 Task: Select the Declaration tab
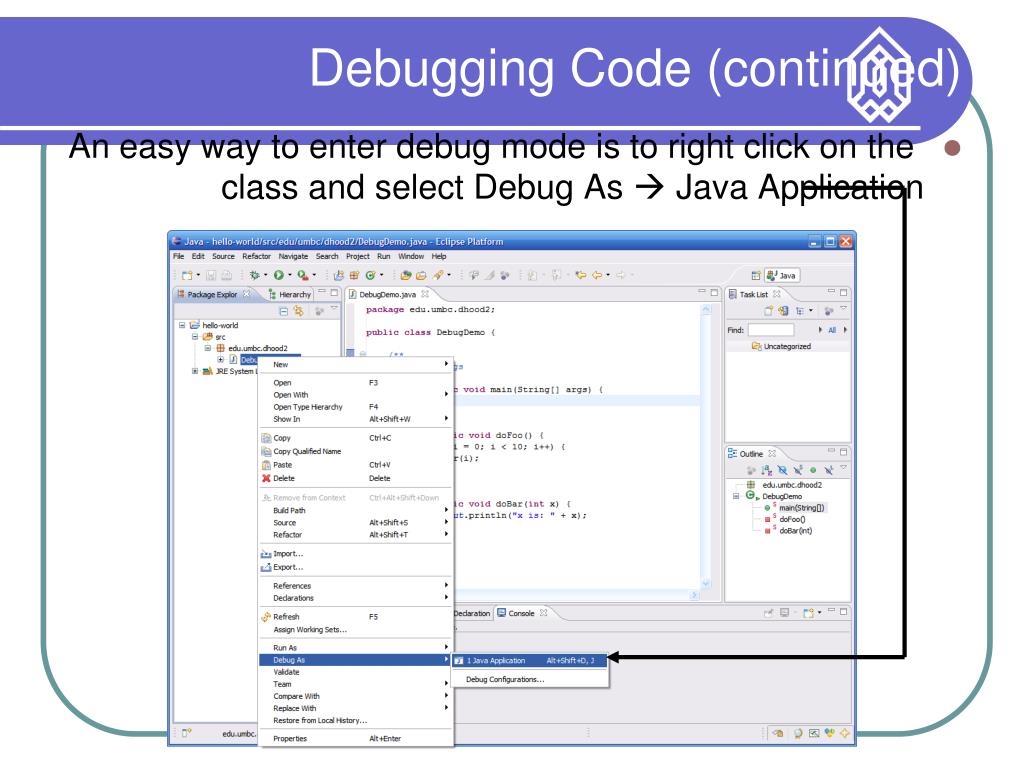(472, 613)
